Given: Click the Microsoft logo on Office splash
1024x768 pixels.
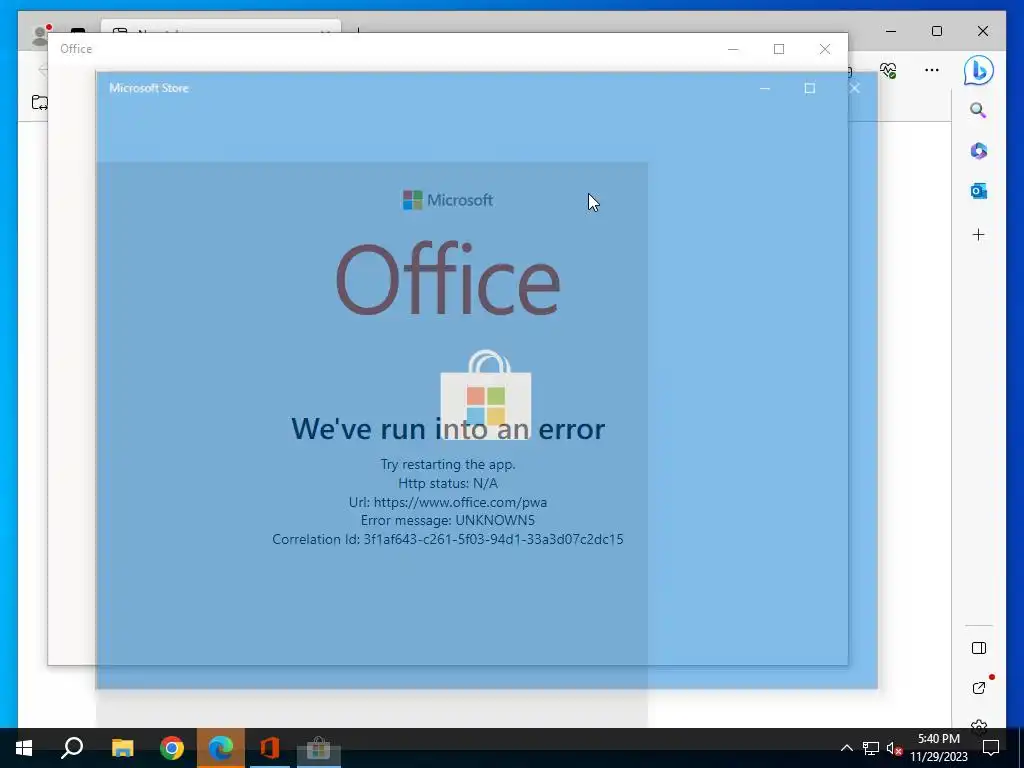Looking at the screenshot, I should click(448, 200).
